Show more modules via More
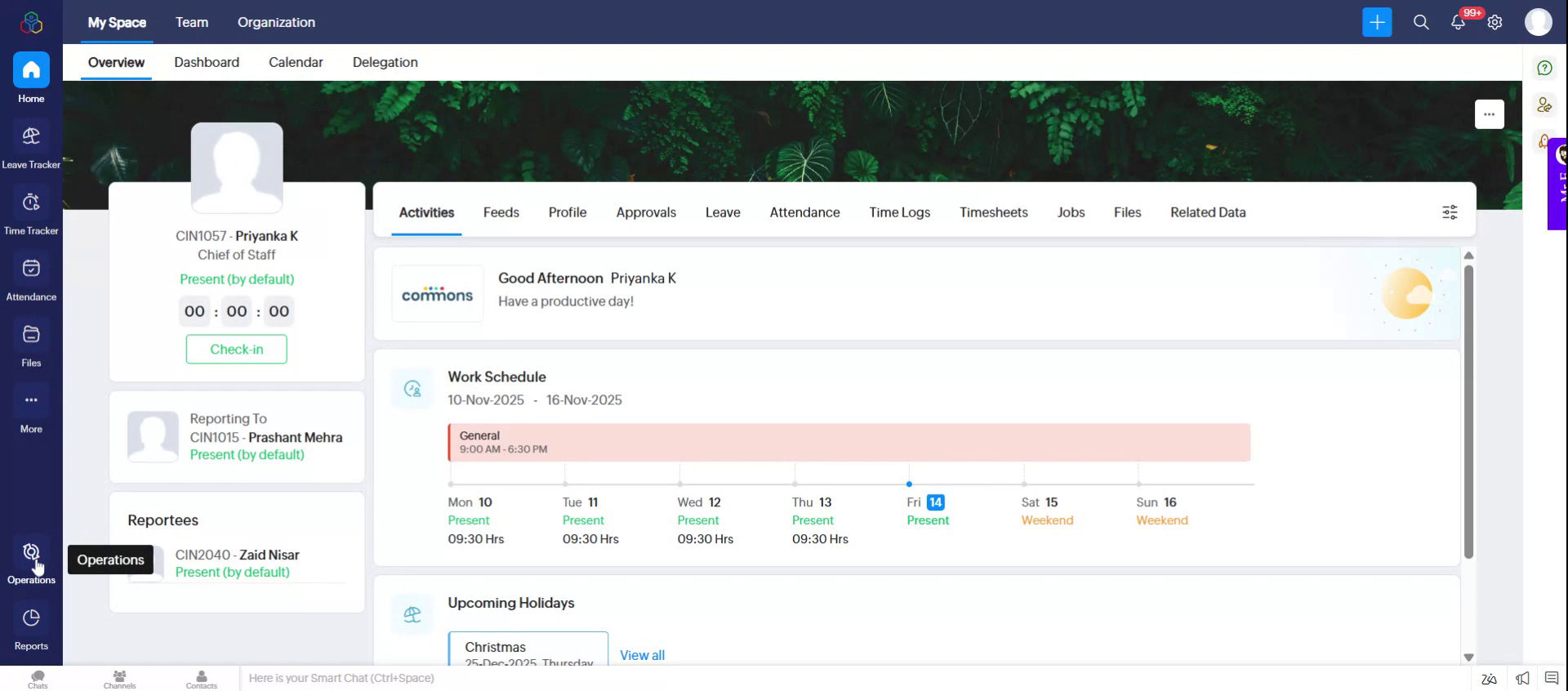Image resolution: width=1568 pixels, height=691 pixels. click(31, 410)
